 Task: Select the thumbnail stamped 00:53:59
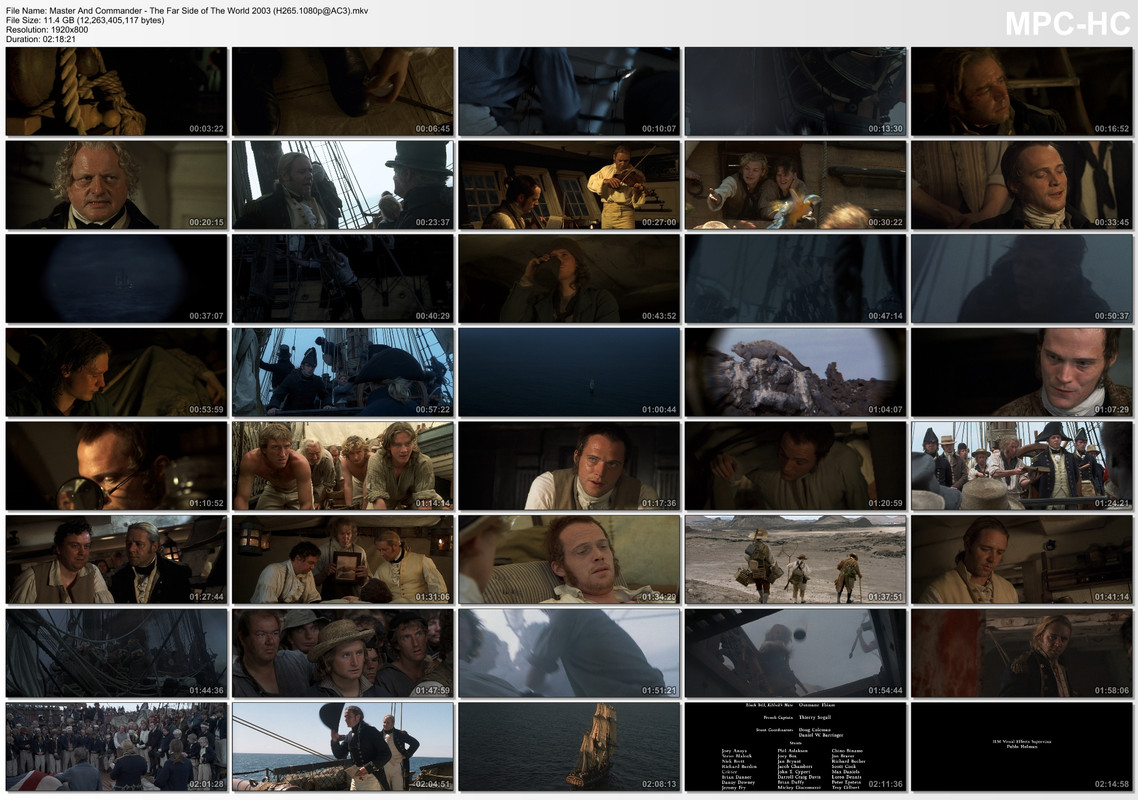116,372
